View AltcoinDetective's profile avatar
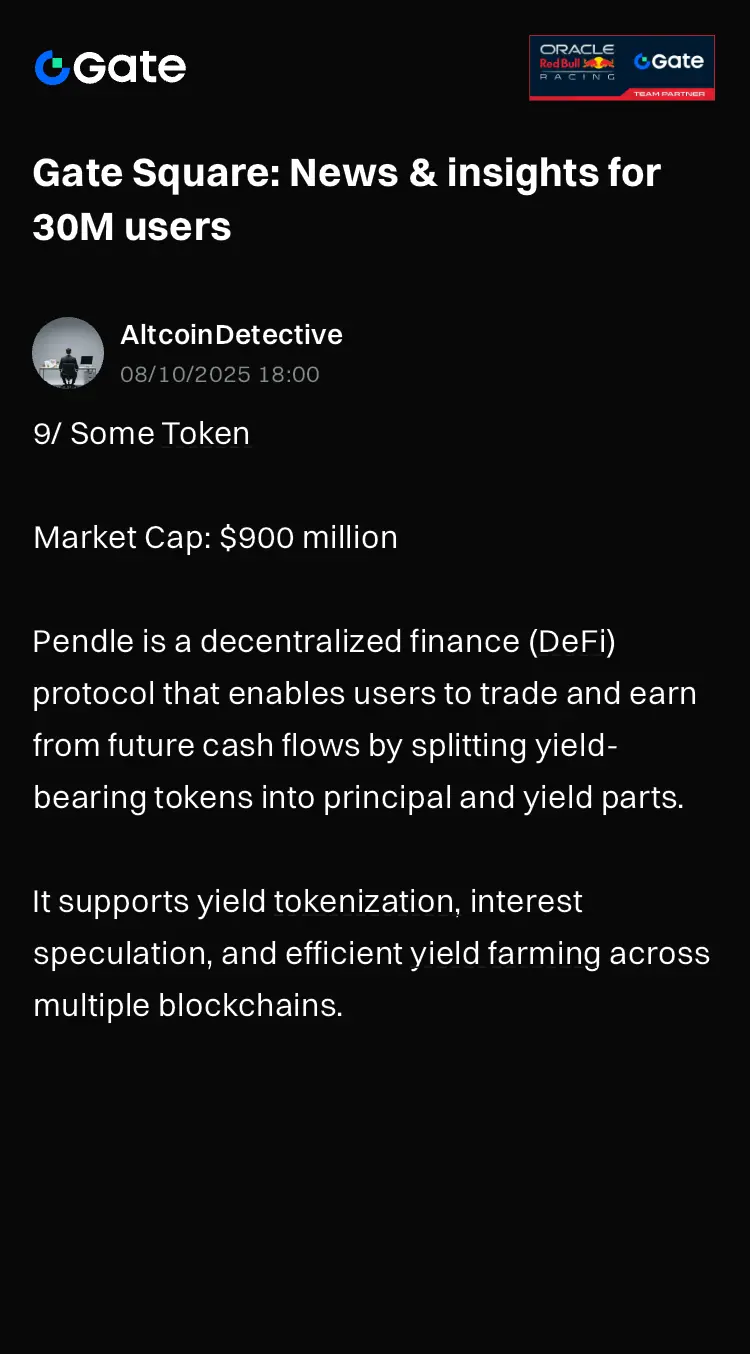 (x=68, y=353)
